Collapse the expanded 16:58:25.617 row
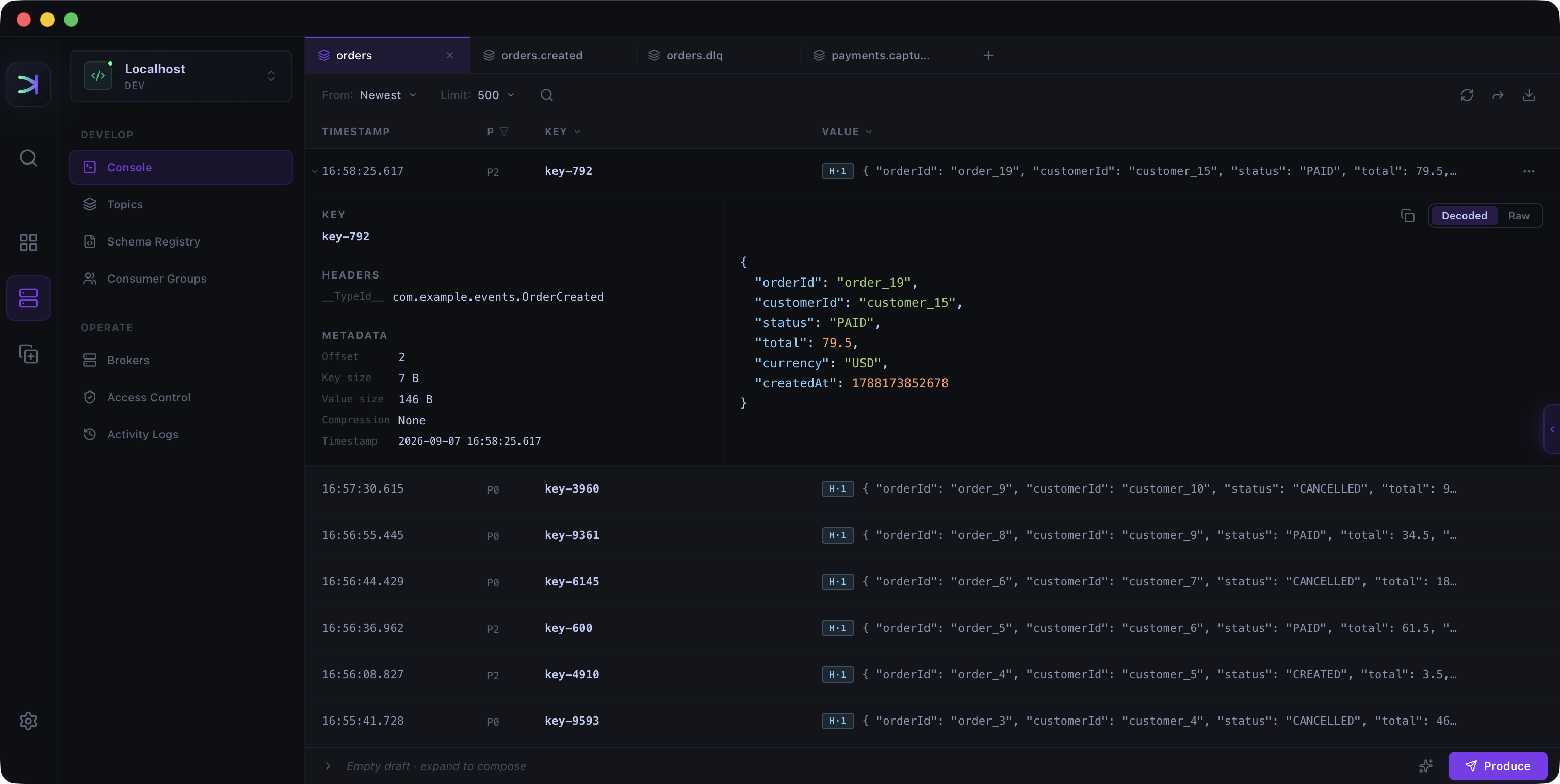This screenshot has width=1560, height=784. coord(314,171)
